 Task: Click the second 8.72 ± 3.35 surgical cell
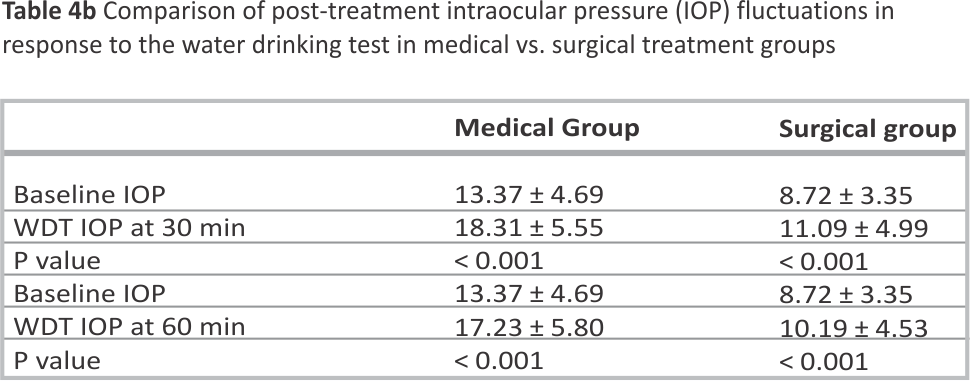846,294
